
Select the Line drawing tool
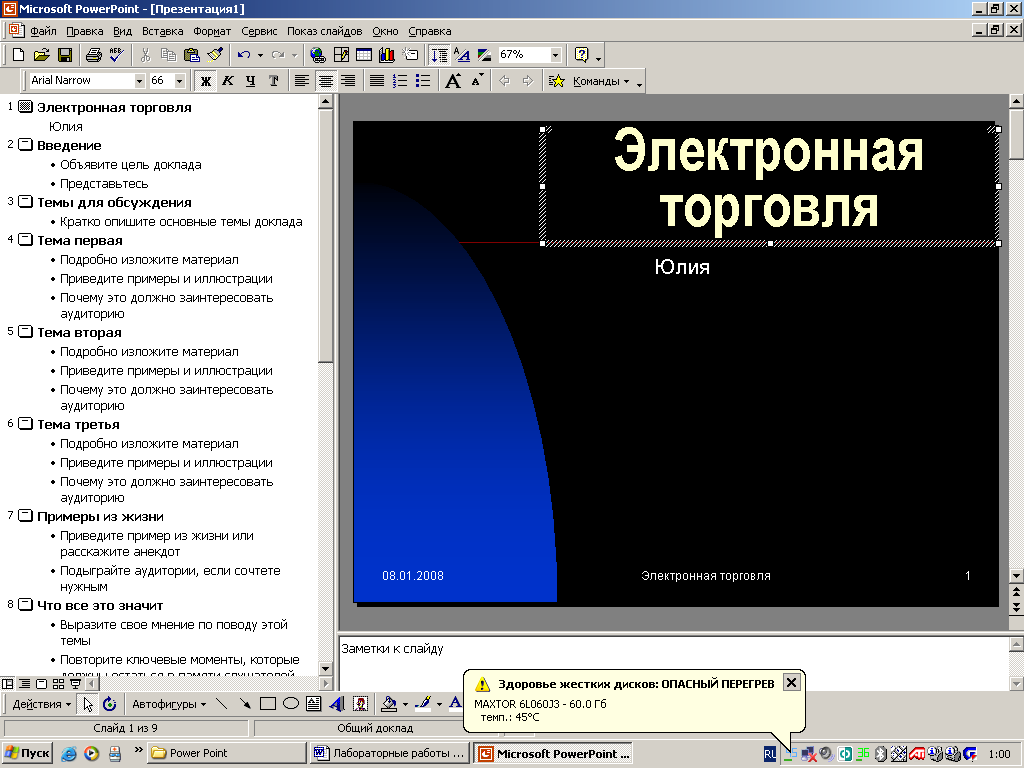(222, 704)
